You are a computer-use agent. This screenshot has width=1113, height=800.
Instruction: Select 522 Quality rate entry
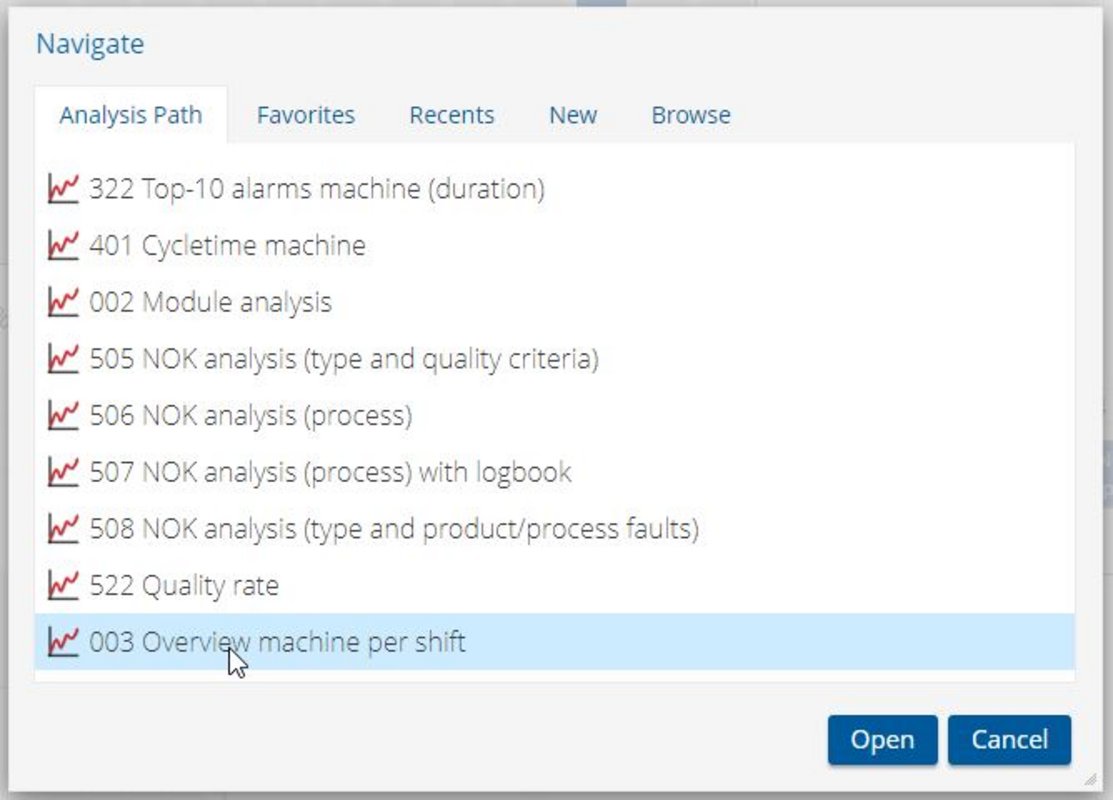[x=184, y=585]
